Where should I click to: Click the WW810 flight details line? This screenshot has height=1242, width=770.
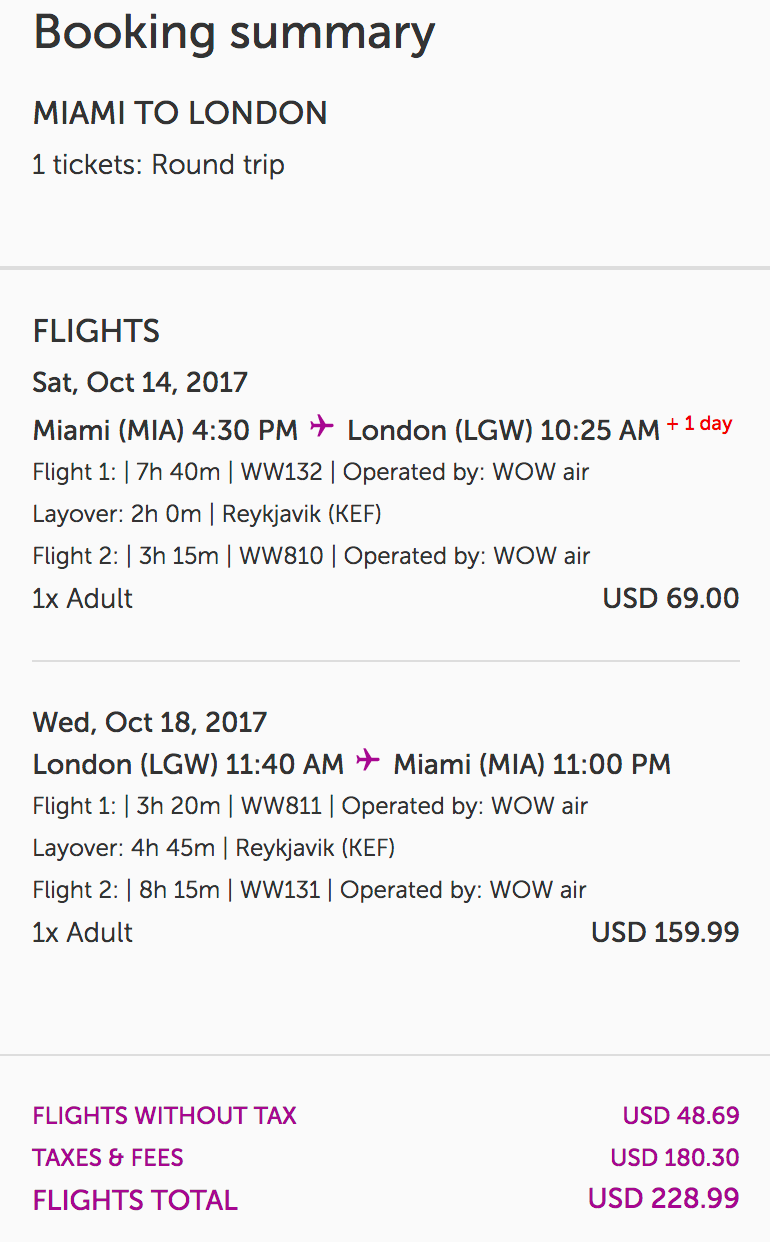click(311, 556)
